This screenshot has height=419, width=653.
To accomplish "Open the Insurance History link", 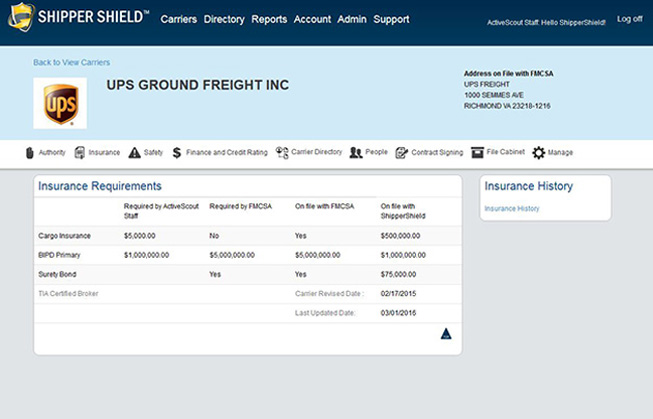I will pyautogui.click(x=512, y=209).
